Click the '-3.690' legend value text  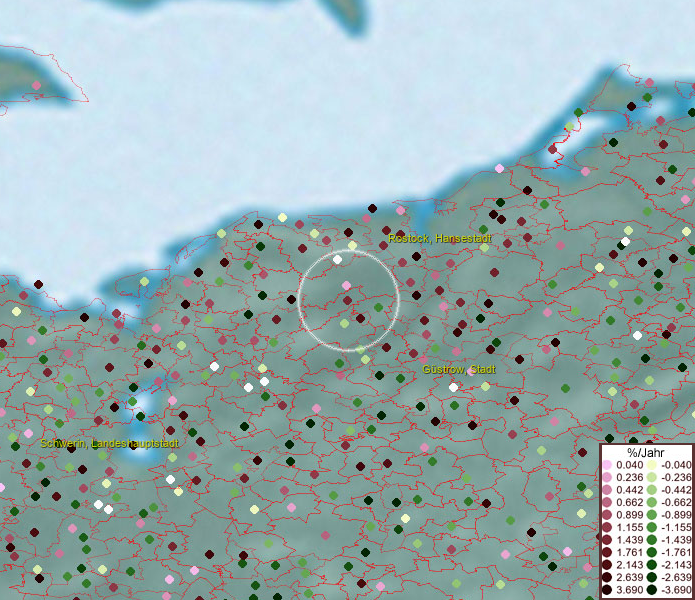pos(676,590)
